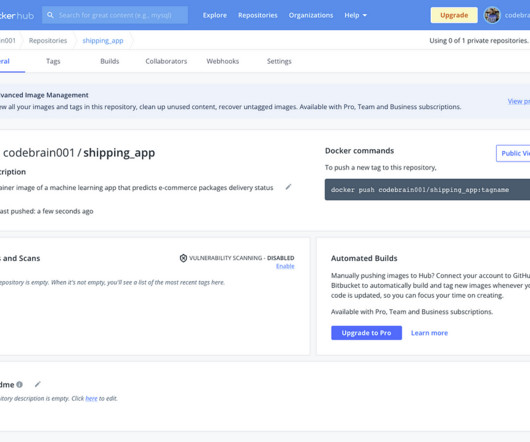Click 'Using 0 of 1 private repositories' text
Screen dimensions: 530x442
479,41
